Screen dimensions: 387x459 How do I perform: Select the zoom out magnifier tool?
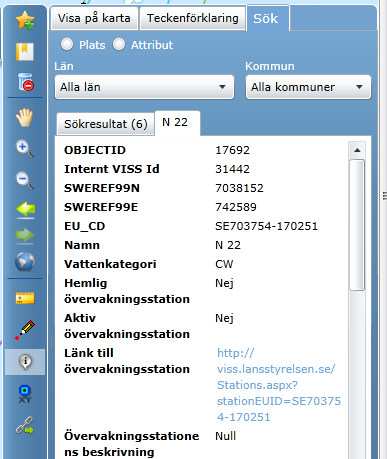pos(25,180)
